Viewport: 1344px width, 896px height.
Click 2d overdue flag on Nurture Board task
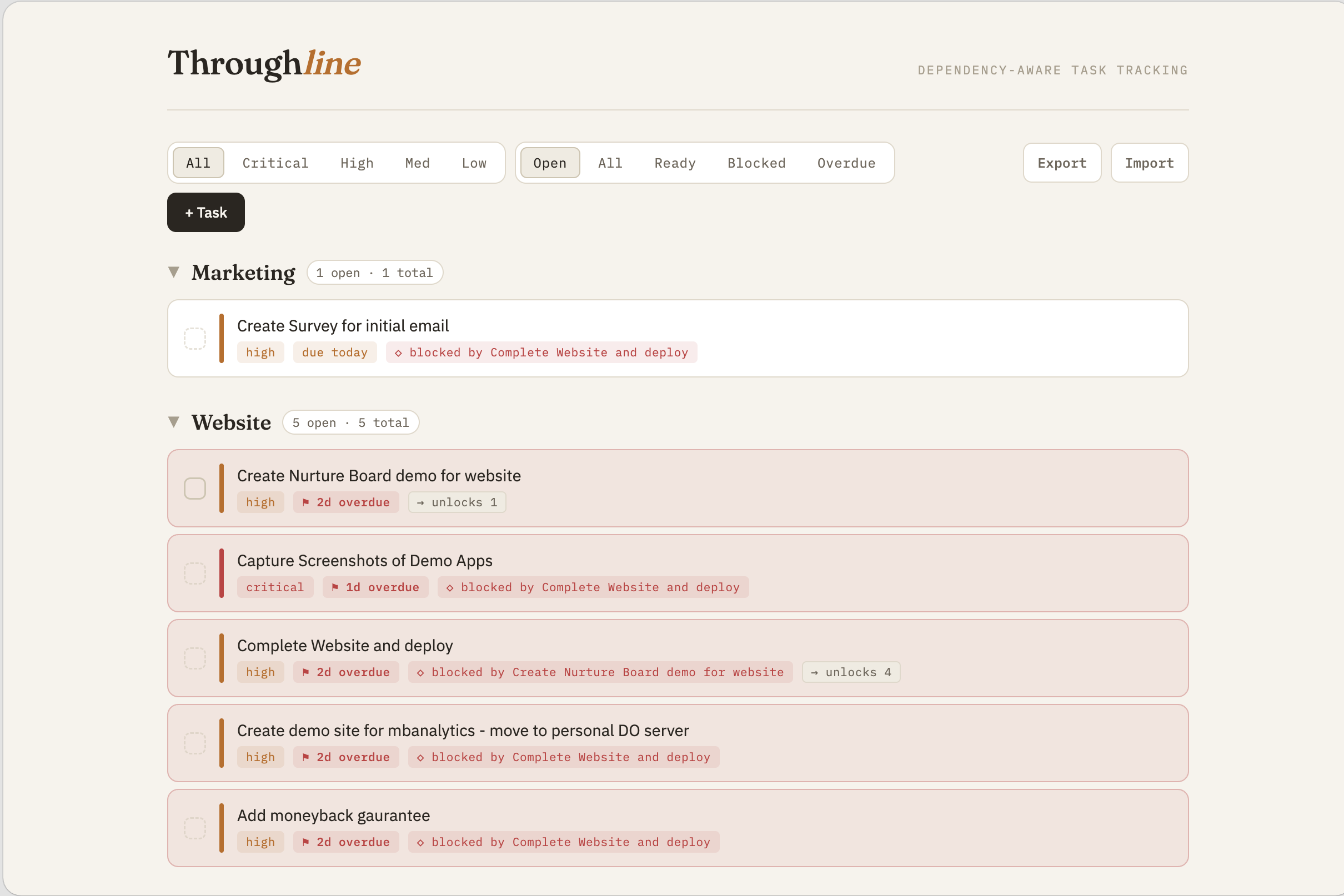346,502
